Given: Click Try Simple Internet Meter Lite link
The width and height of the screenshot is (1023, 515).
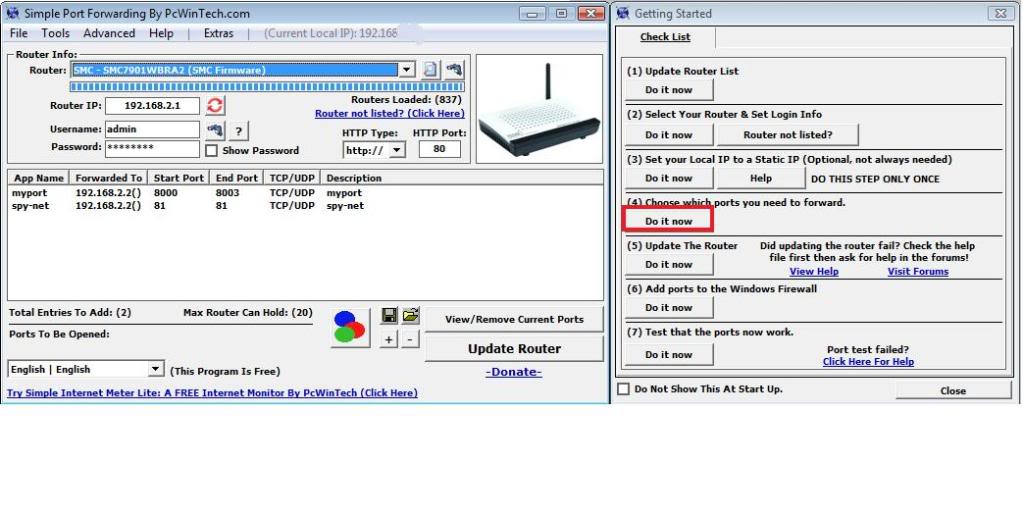Looking at the screenshot, I should (212, 393).
